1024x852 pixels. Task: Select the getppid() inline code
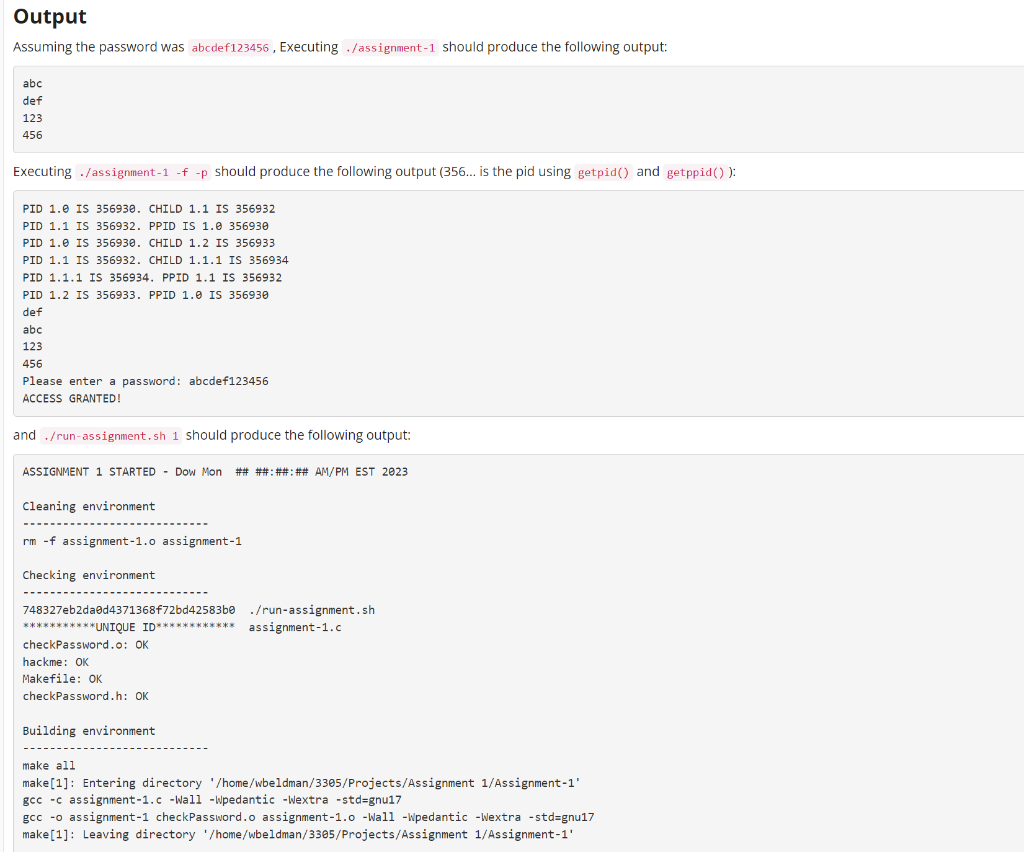pyautogui.click(x=696, y=171)
